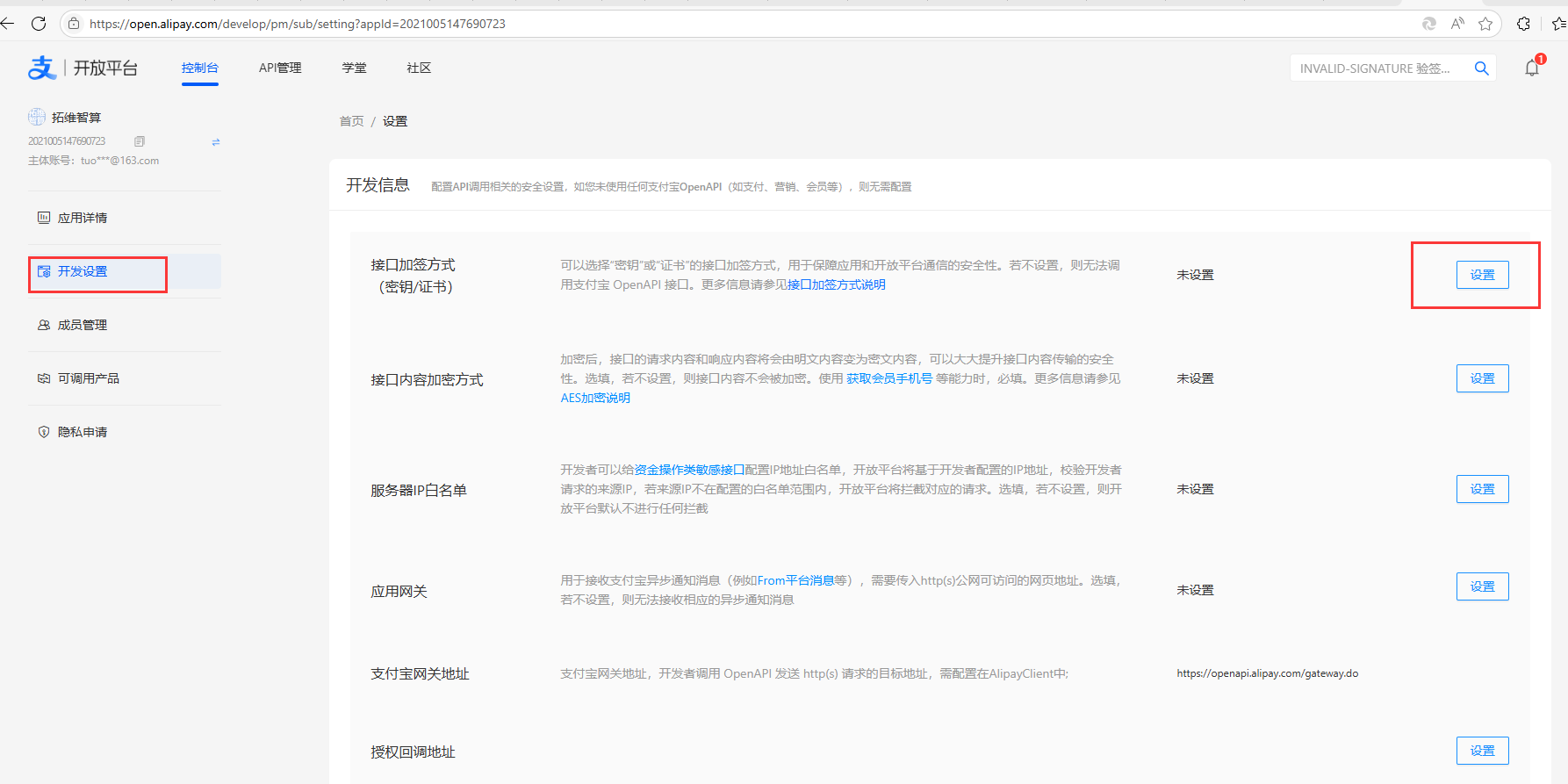1568x784 pixels.
Task: Open the 控制台 tab
Action: coord(200,68)
